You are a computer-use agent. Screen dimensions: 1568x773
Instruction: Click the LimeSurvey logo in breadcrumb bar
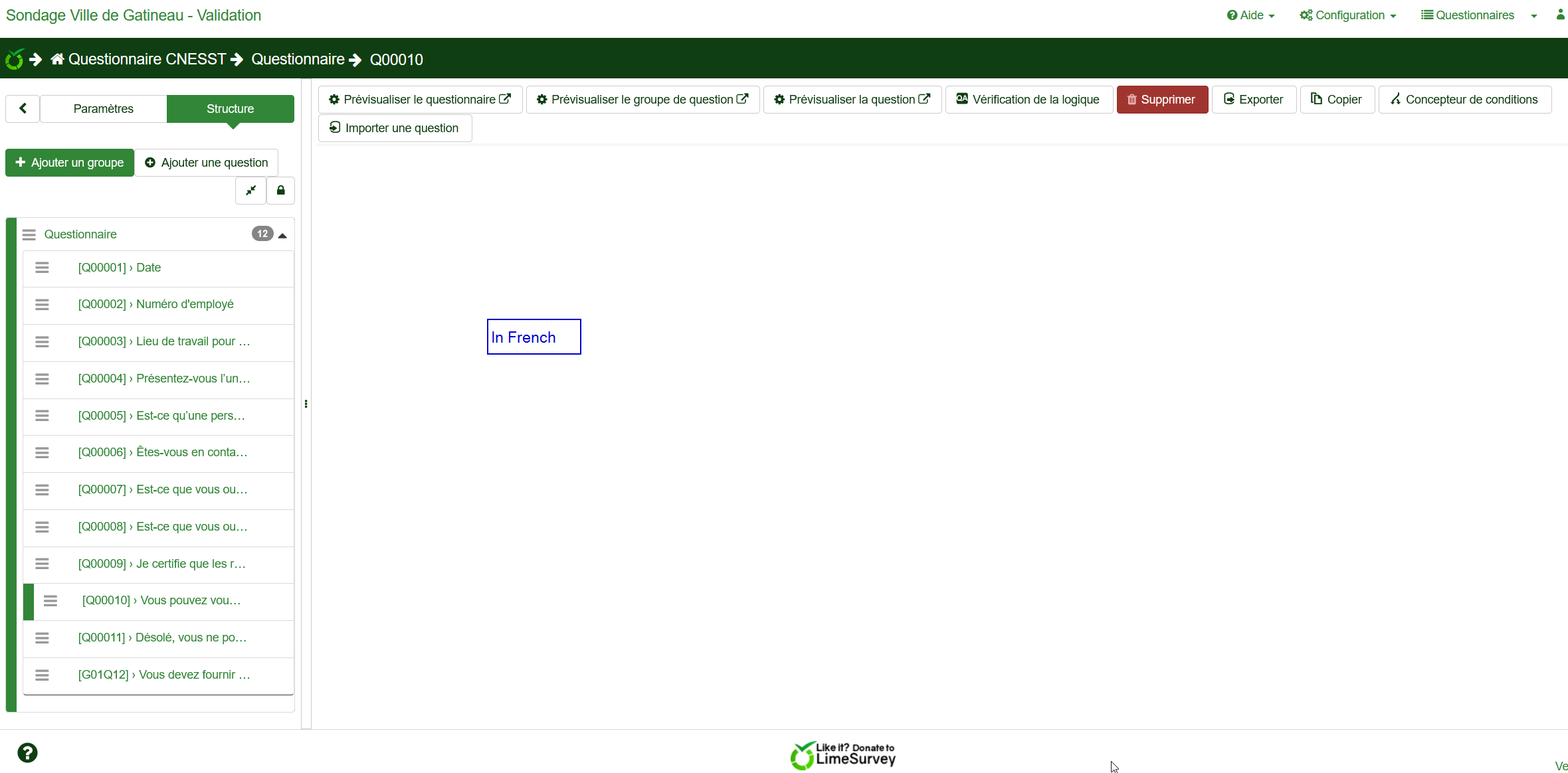pyautogui.click(x=15, y=59)
